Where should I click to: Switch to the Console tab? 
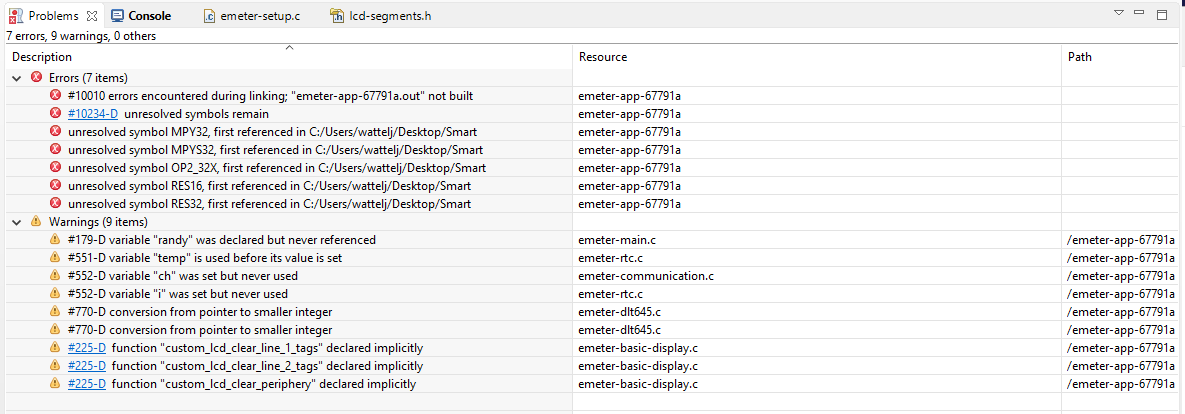140,16
